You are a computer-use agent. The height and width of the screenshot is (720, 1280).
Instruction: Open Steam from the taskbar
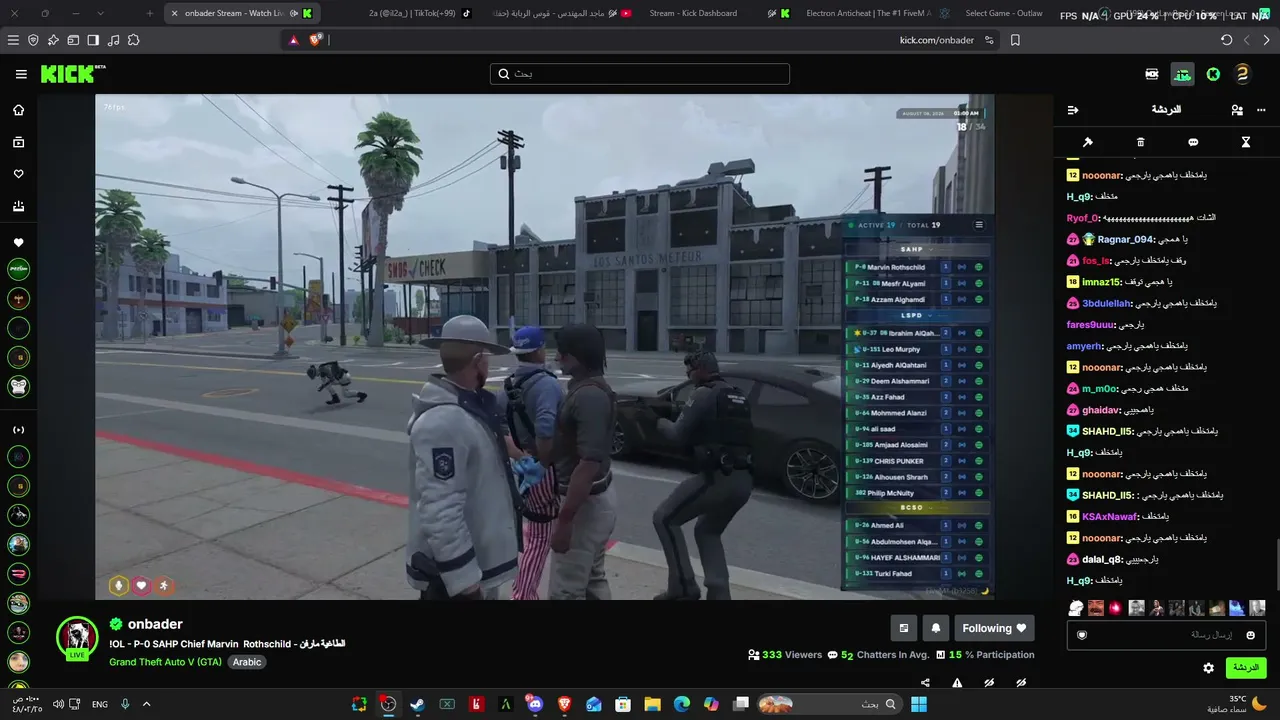(x=417, y=704)
